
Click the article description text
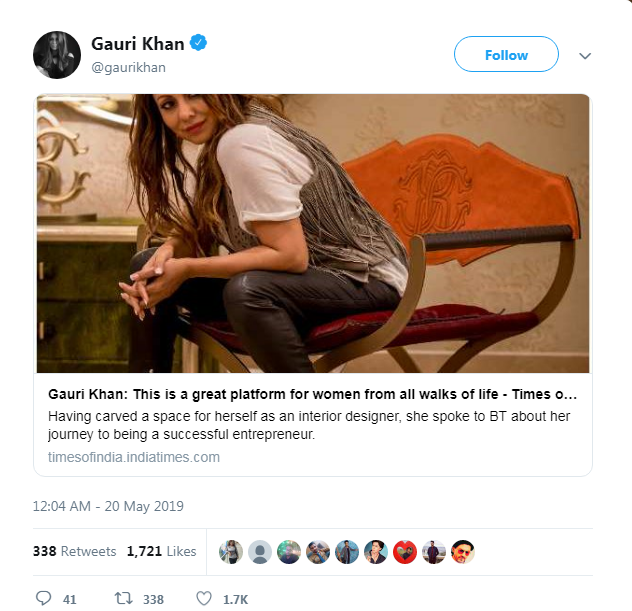(x=309, y=425)
